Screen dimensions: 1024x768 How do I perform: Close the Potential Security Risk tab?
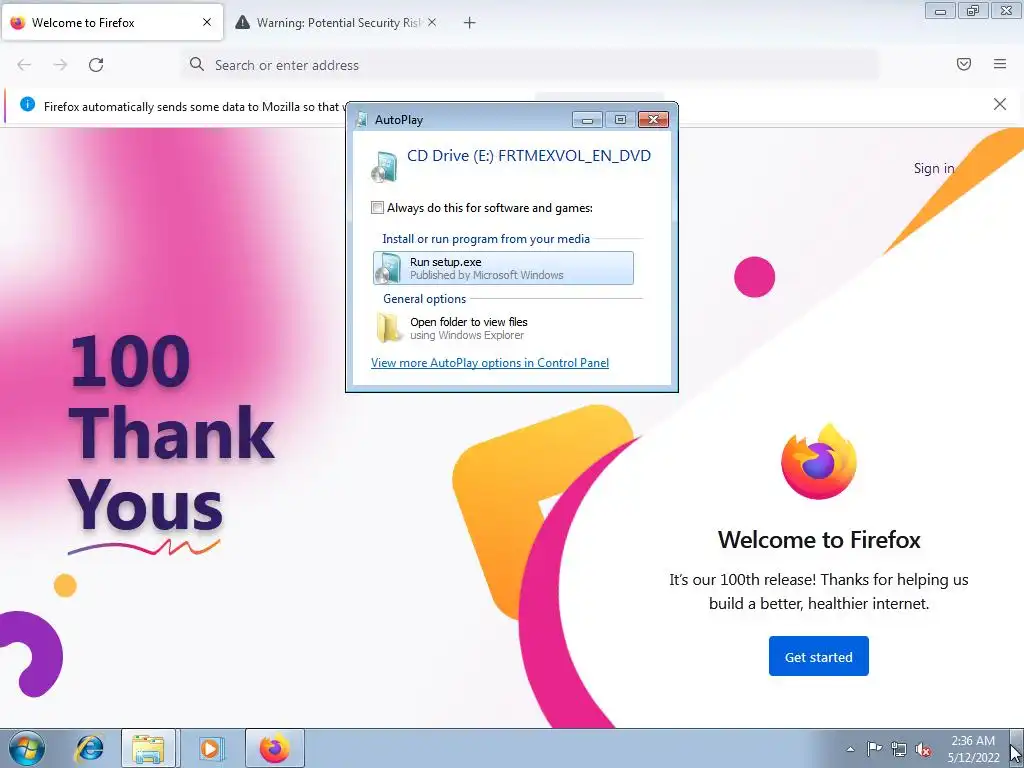pyautogui.click(x=432, y=22)
